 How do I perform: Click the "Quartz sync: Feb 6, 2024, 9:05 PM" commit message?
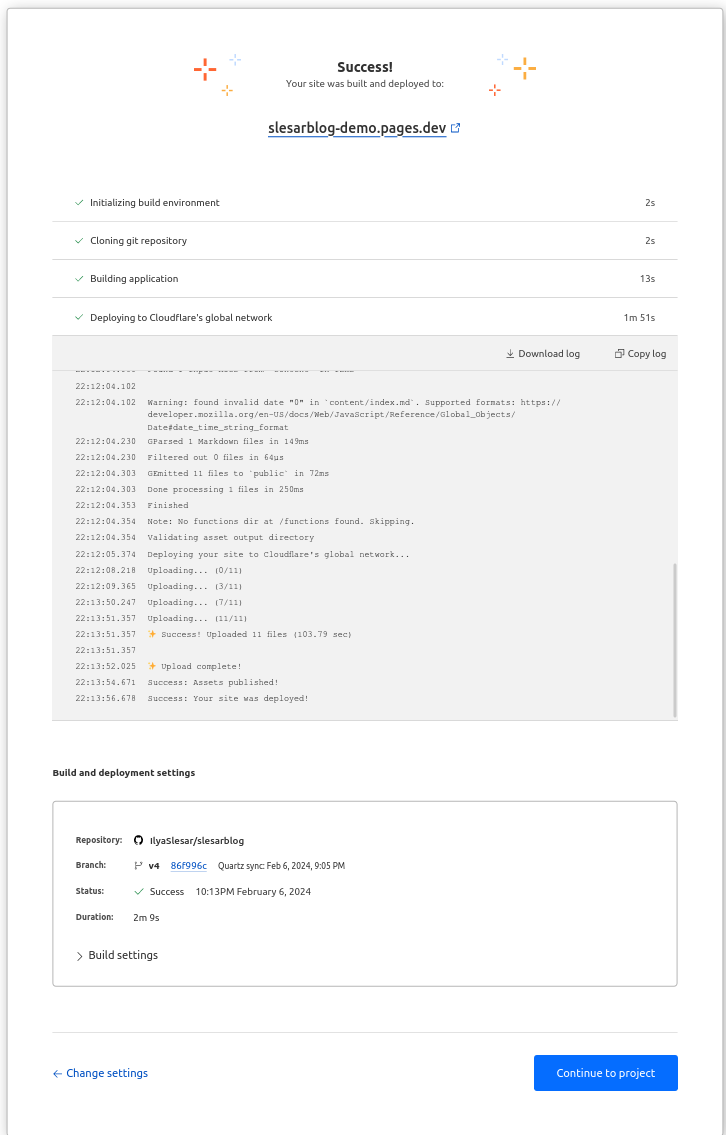pyautogui.click(x=282, y=866)
